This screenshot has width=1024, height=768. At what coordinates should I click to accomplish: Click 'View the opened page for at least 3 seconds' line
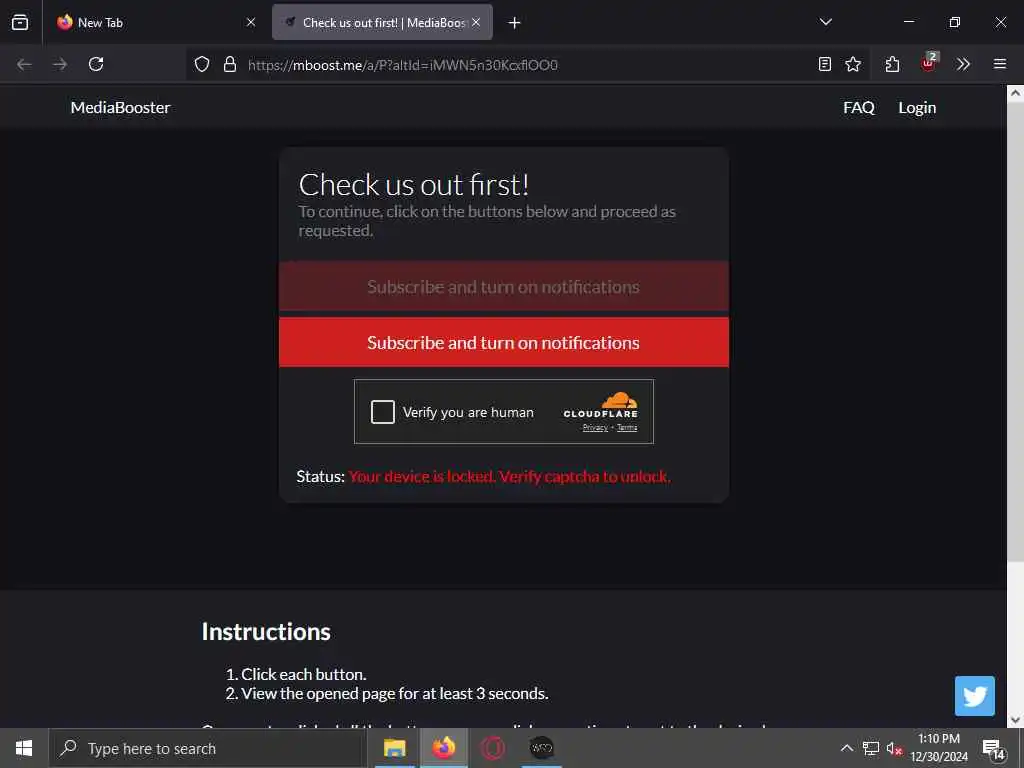click(x=394, y=694)
